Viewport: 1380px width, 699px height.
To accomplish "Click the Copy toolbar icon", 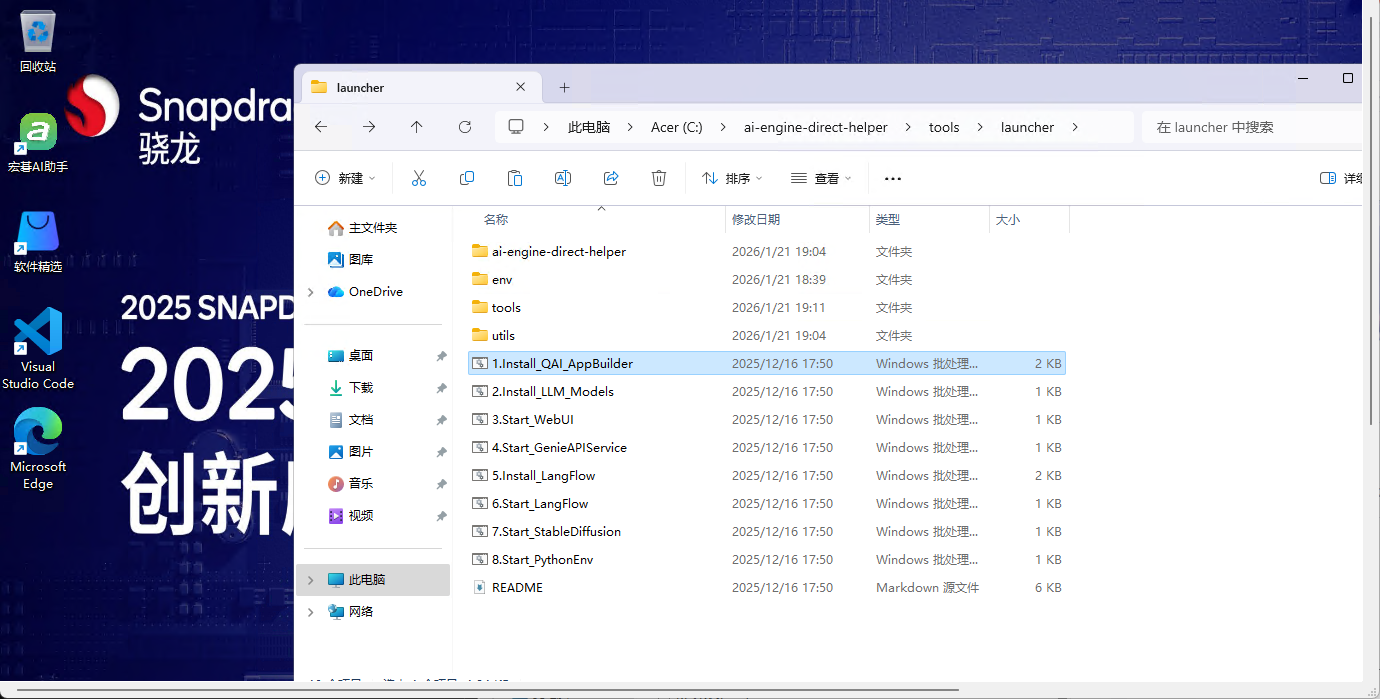I will click(x=467, y=178).
